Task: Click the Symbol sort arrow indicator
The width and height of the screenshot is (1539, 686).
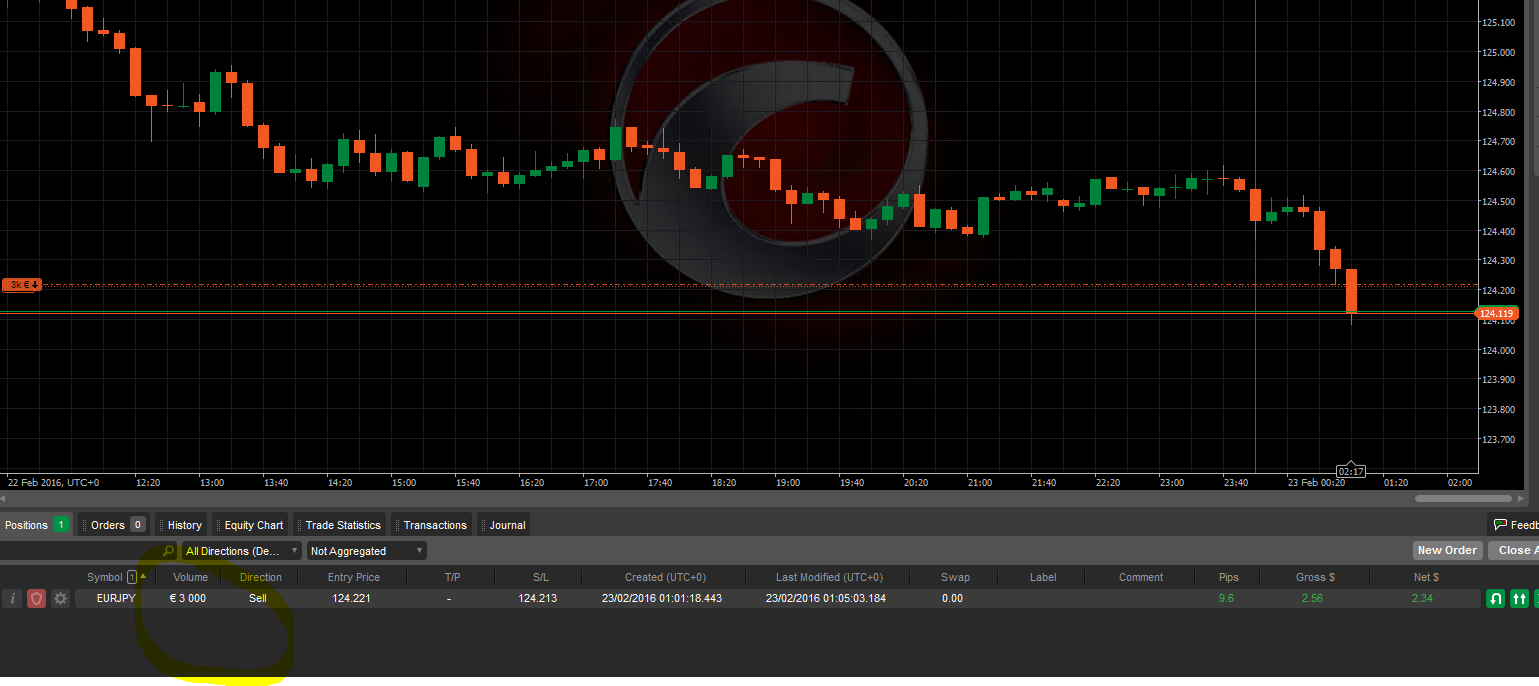Action: 143,576
